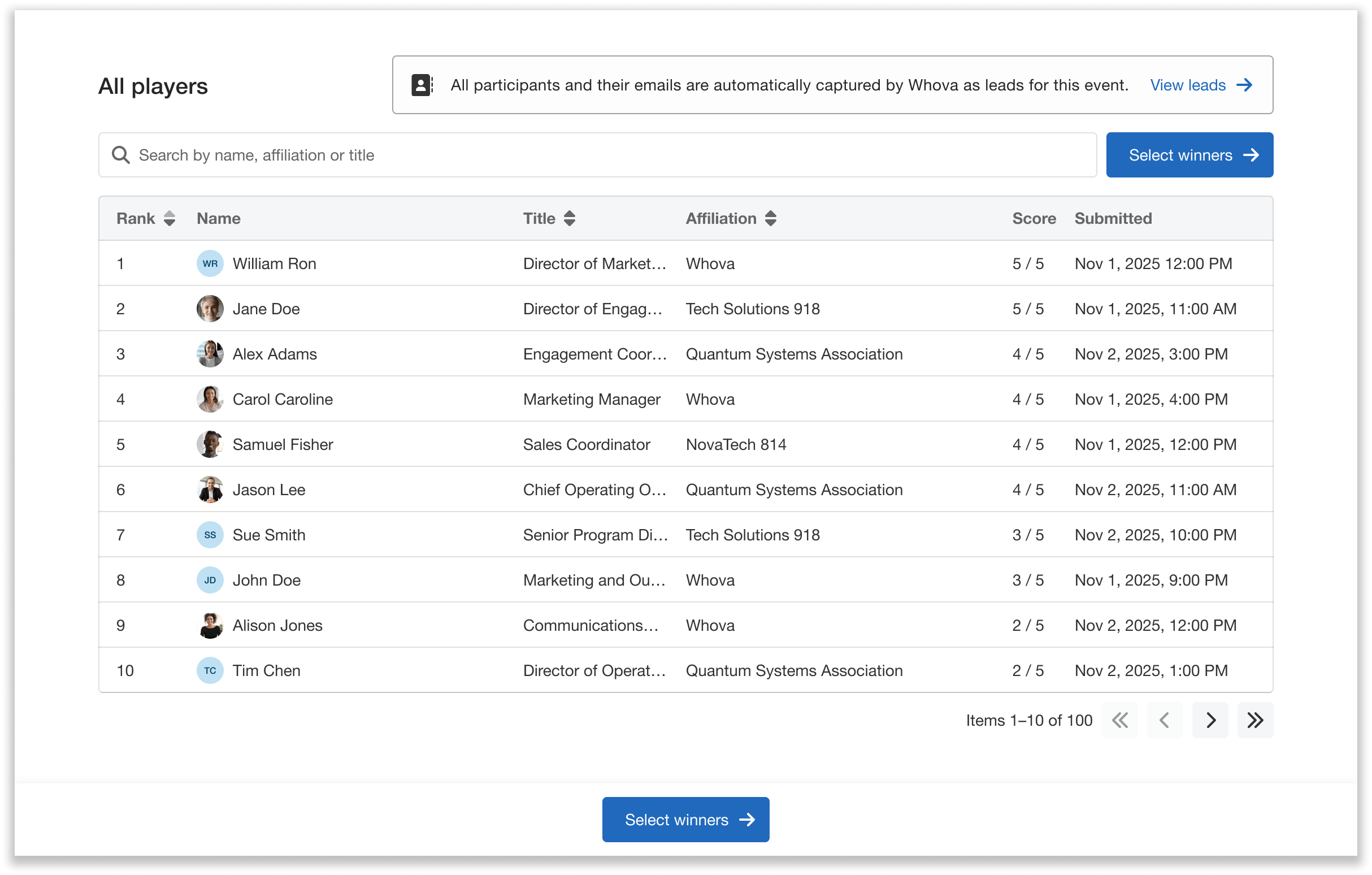The image size is (1372, 875).
Task: Jump to the last page of players
Action: pyautogui.click(x=1255, y=720)
